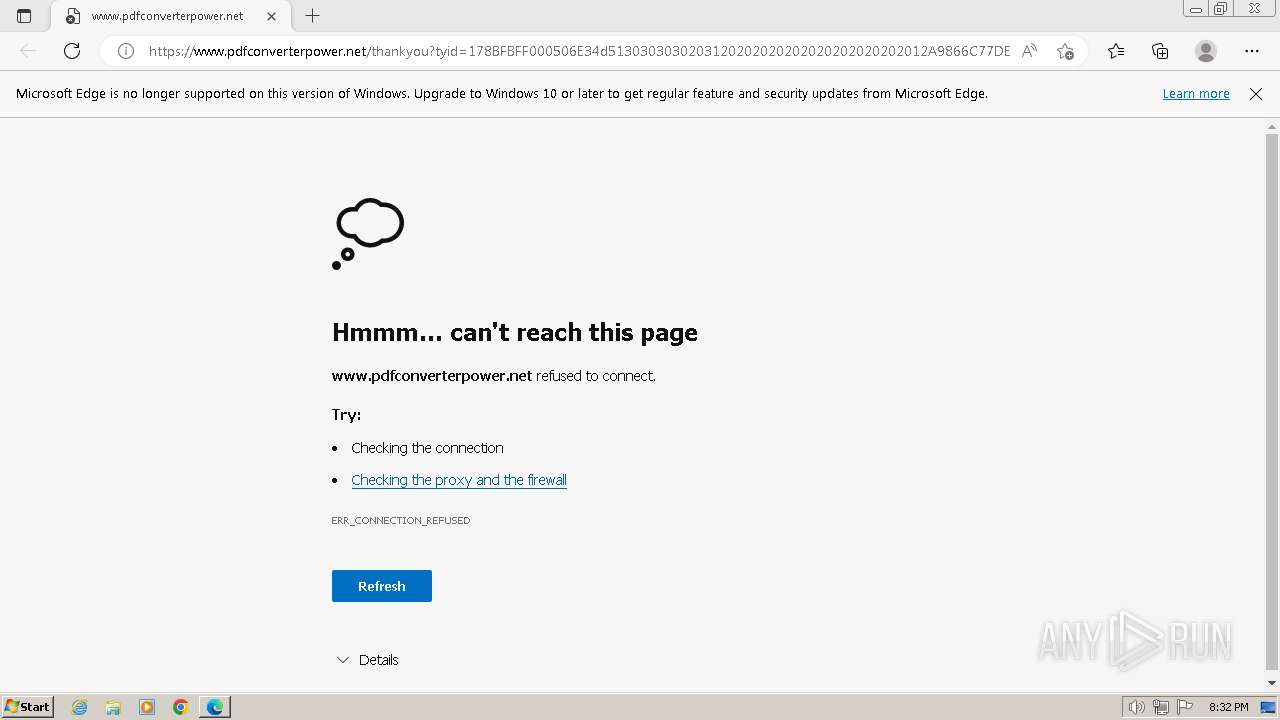1280x720 pixels.
Task: Click the volume speaker tray icon
Action: click(x=1137, y=707)
